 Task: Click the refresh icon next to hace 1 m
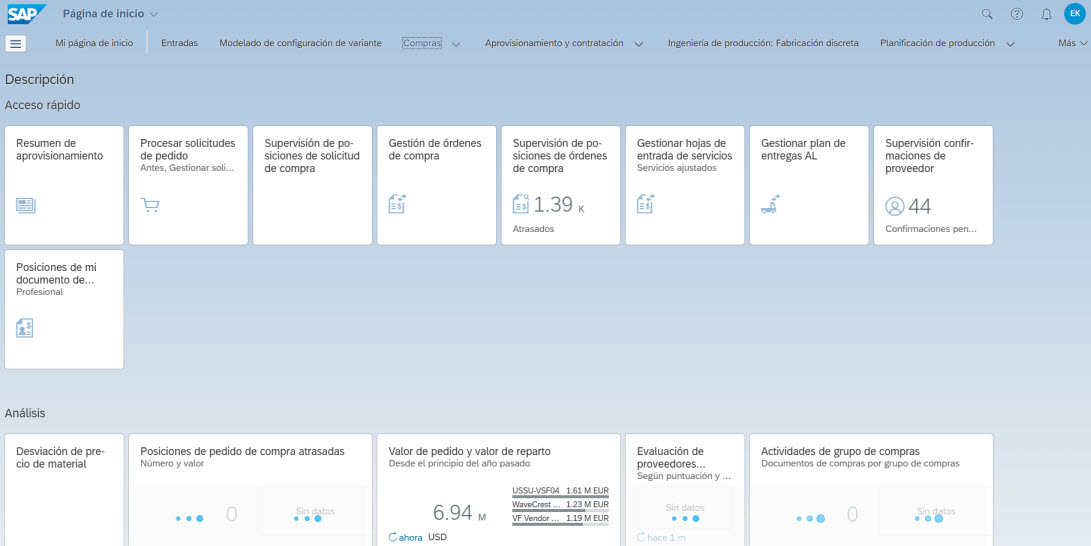pyautogui.click(x=642, y=537)
